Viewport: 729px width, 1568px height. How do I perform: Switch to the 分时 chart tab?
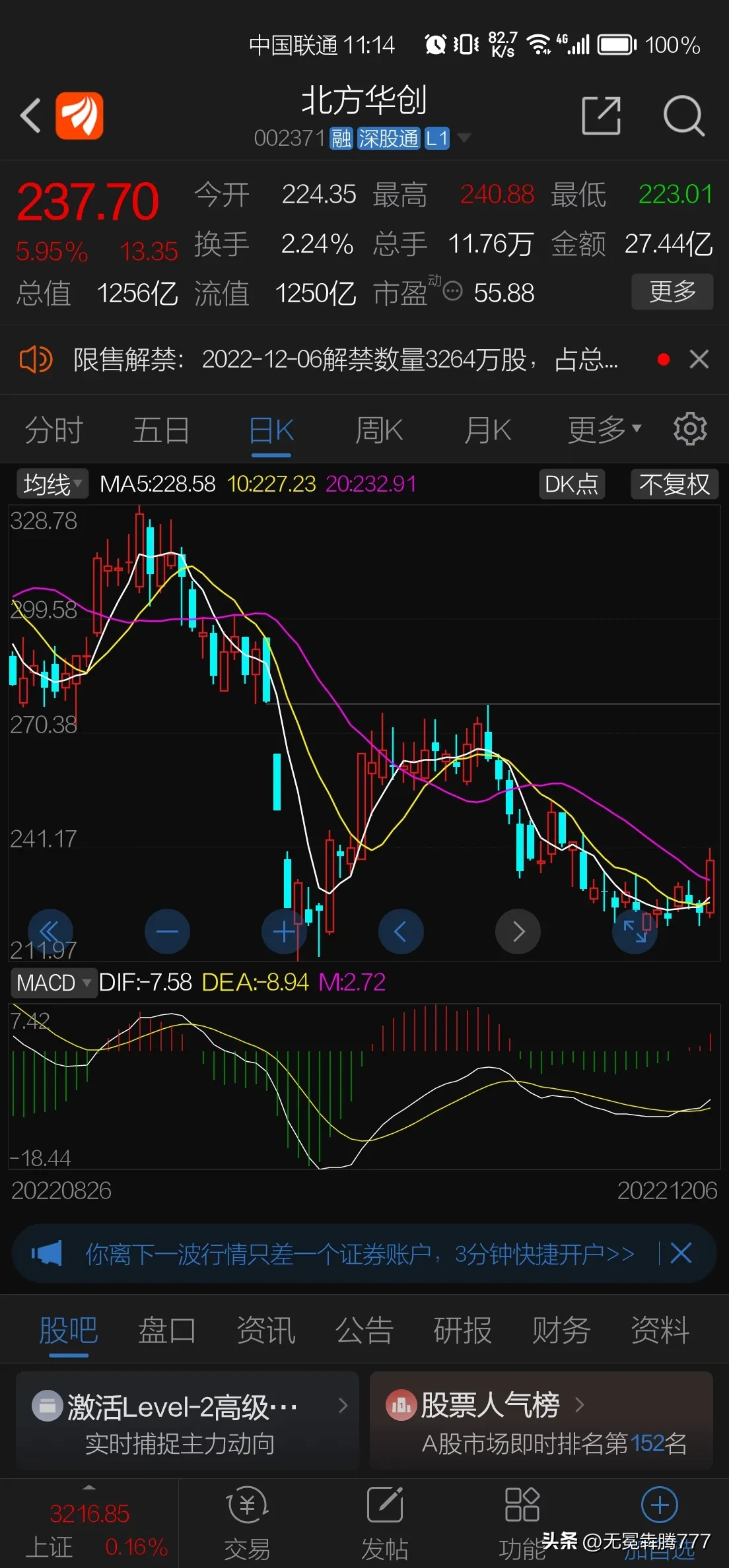pyautogui.click(x=54, y=430)
